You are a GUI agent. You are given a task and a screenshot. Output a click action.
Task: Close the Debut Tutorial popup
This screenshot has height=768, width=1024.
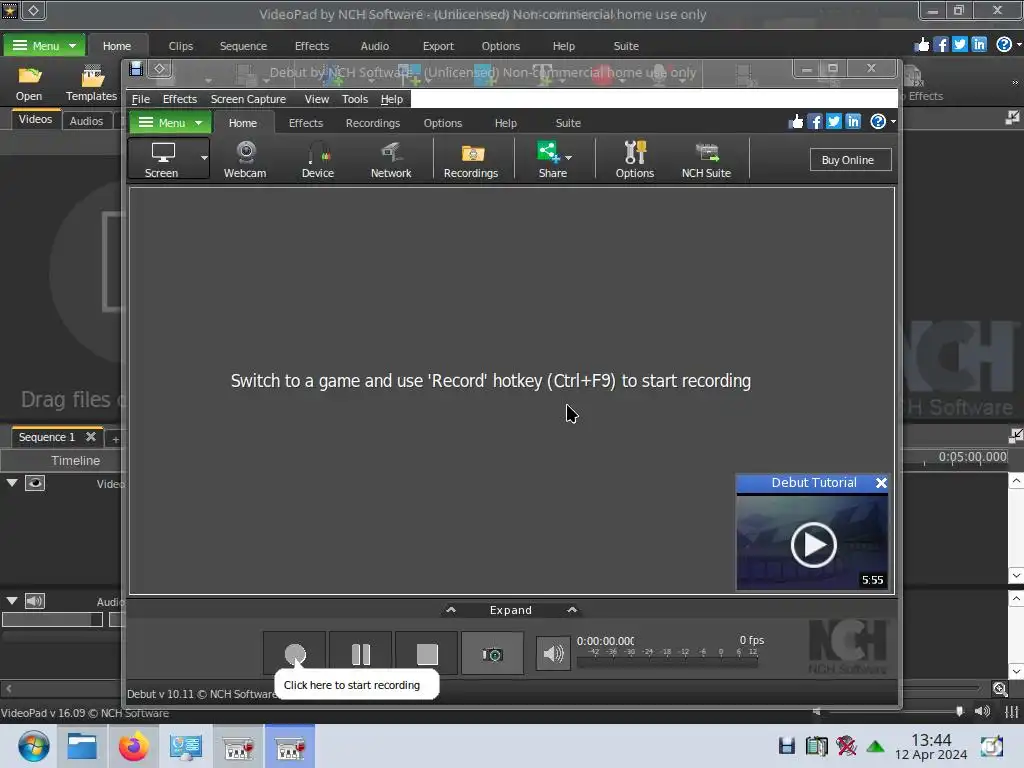click(881, 483)
